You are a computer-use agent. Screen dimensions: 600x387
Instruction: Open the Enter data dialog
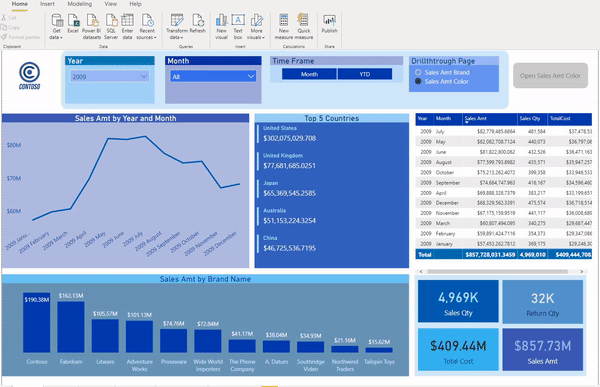(127, 27)
